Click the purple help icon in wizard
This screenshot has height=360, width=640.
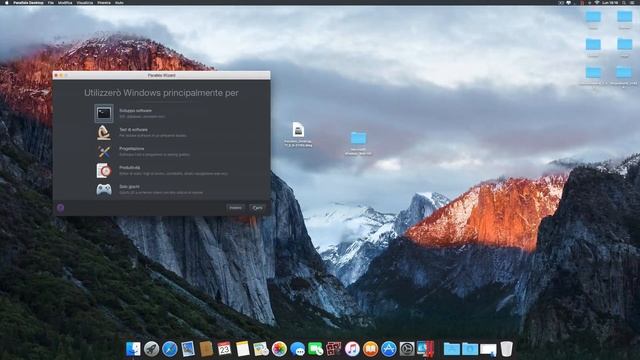(x=60, y=208)
